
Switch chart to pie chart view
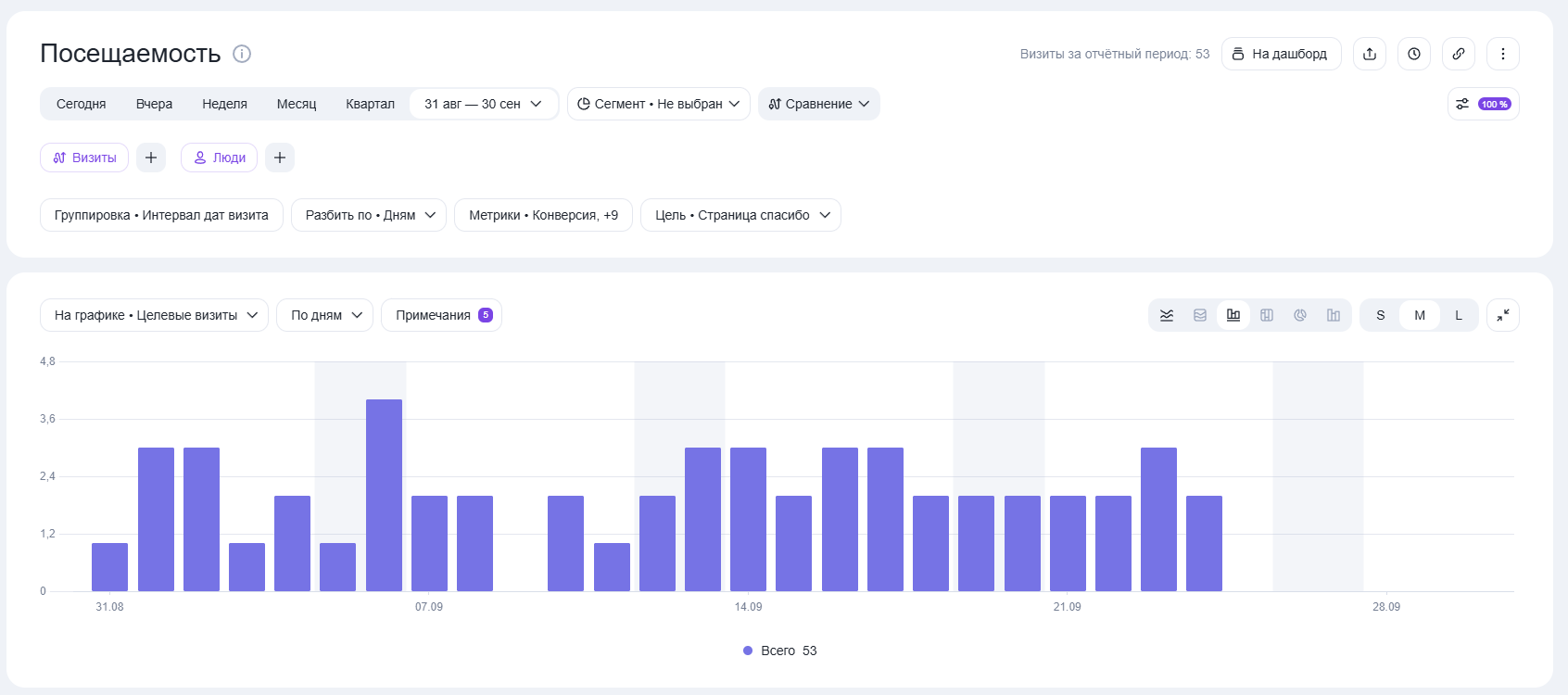tap(1300, 315)
